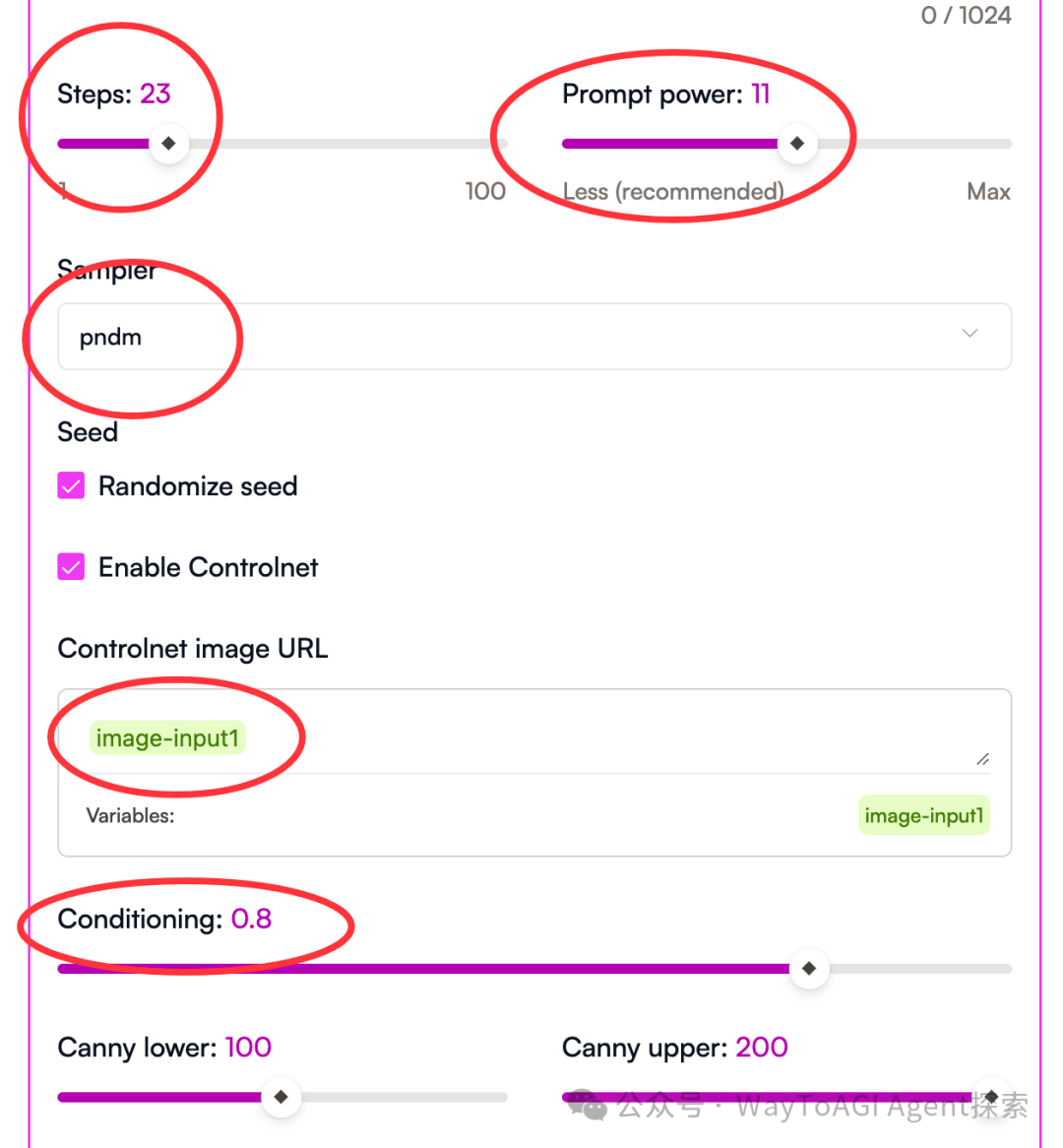Toggle the Enable Controlnet checkbox
Viewport: 1063px width, 1148px height.
click(71, 567)
